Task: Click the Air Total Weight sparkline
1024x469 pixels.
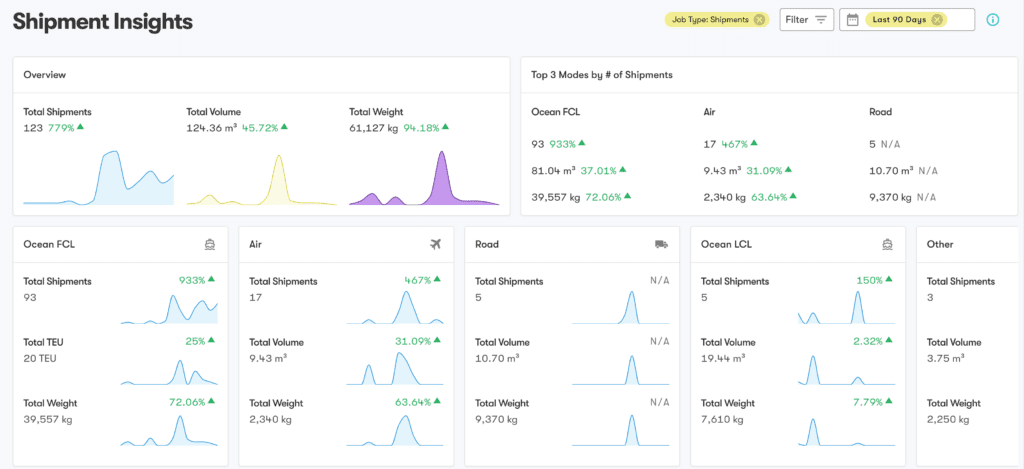Action: click(x=395, y=430)
